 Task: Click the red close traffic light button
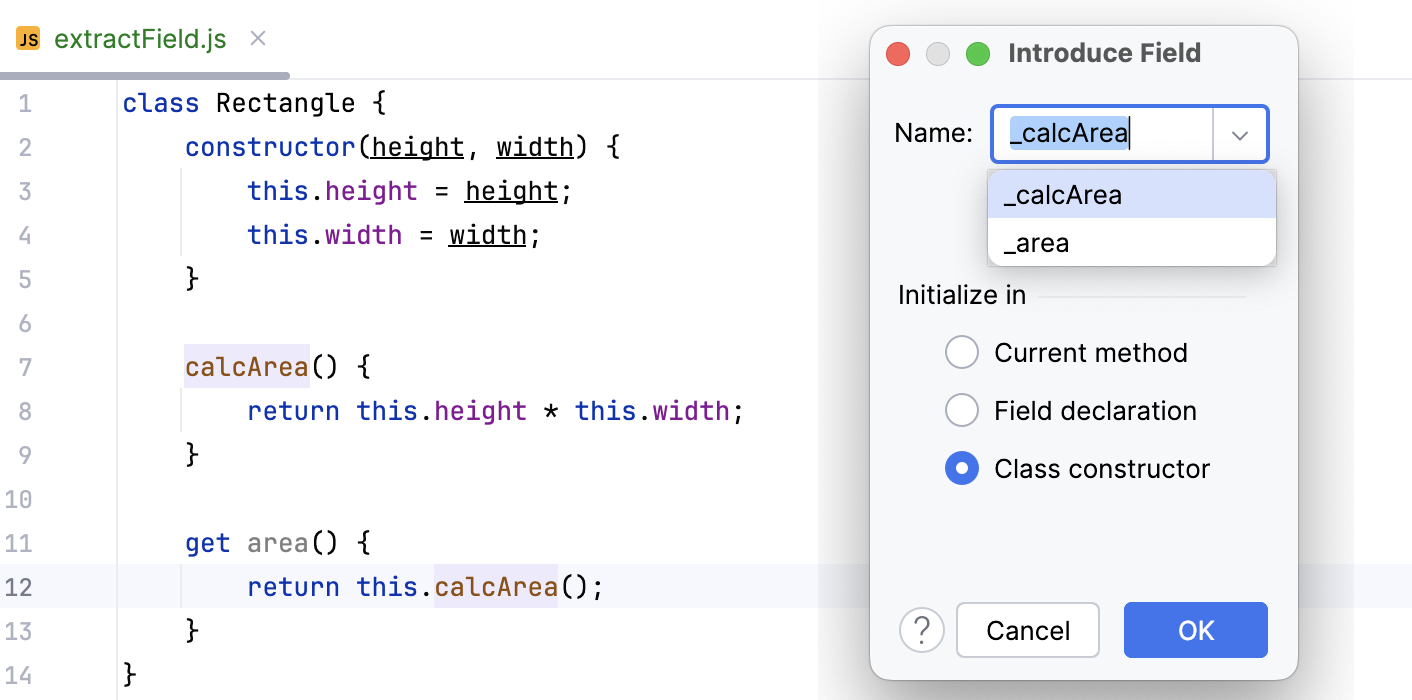897,54
